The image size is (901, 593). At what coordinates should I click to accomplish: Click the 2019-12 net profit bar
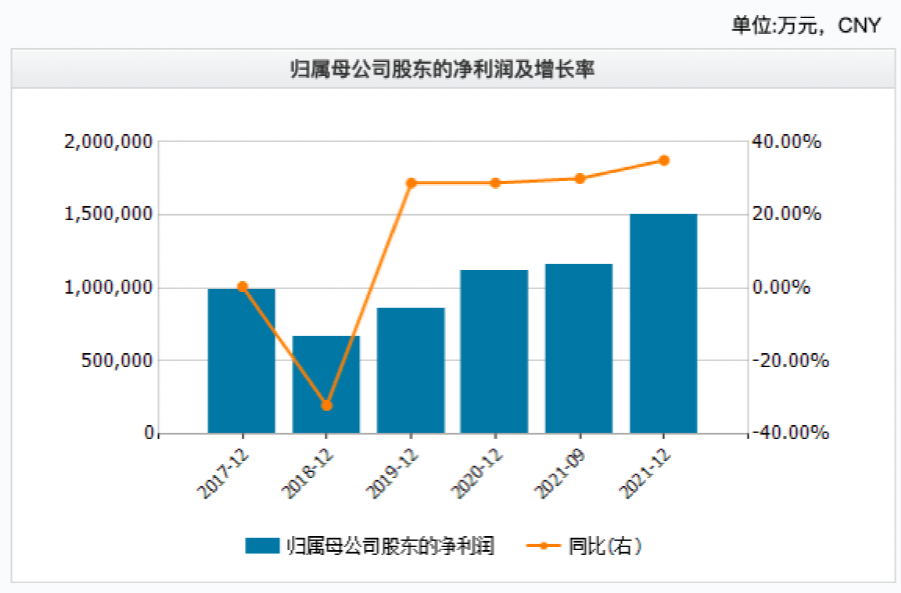pyautogui.click(x=411, y=371)
